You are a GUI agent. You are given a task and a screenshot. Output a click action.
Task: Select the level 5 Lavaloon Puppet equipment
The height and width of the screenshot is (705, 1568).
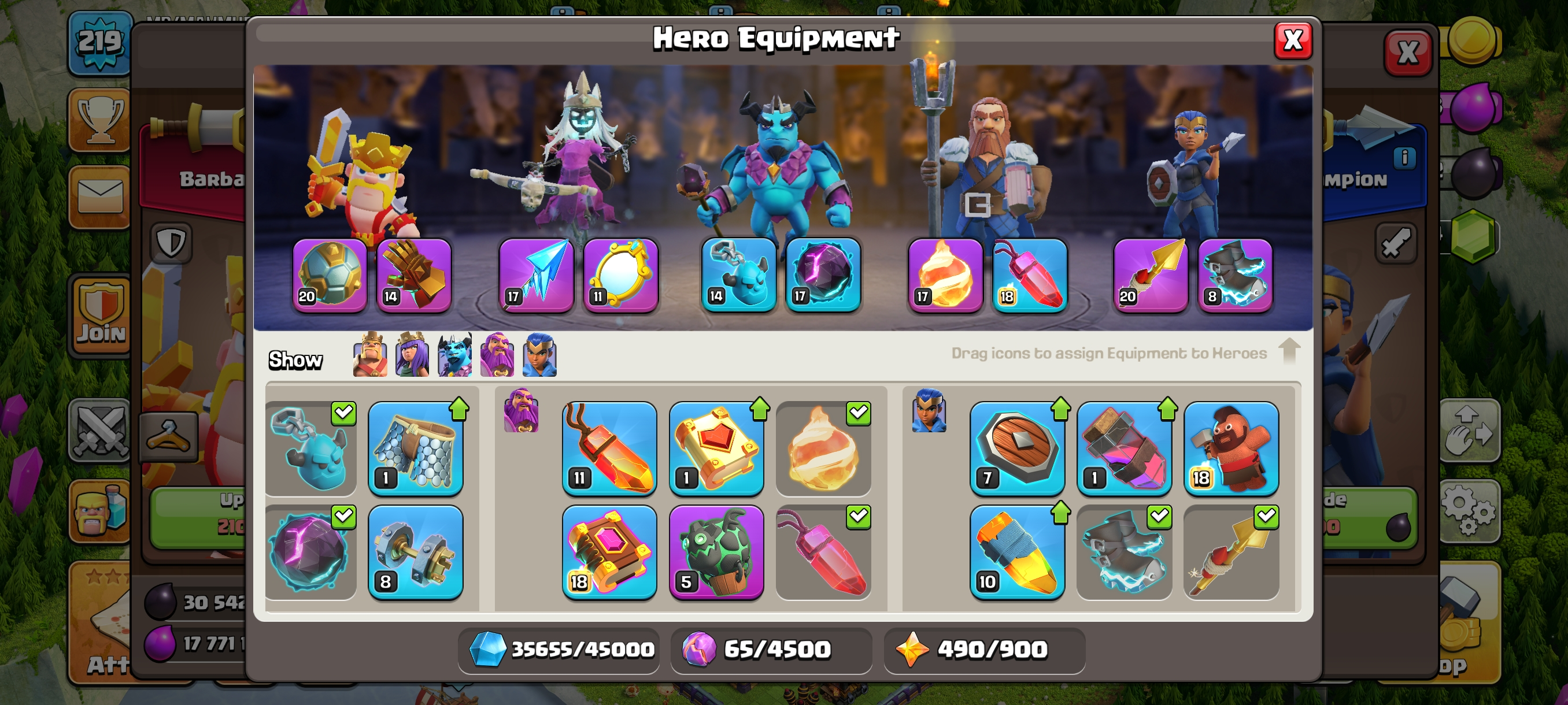716,552
